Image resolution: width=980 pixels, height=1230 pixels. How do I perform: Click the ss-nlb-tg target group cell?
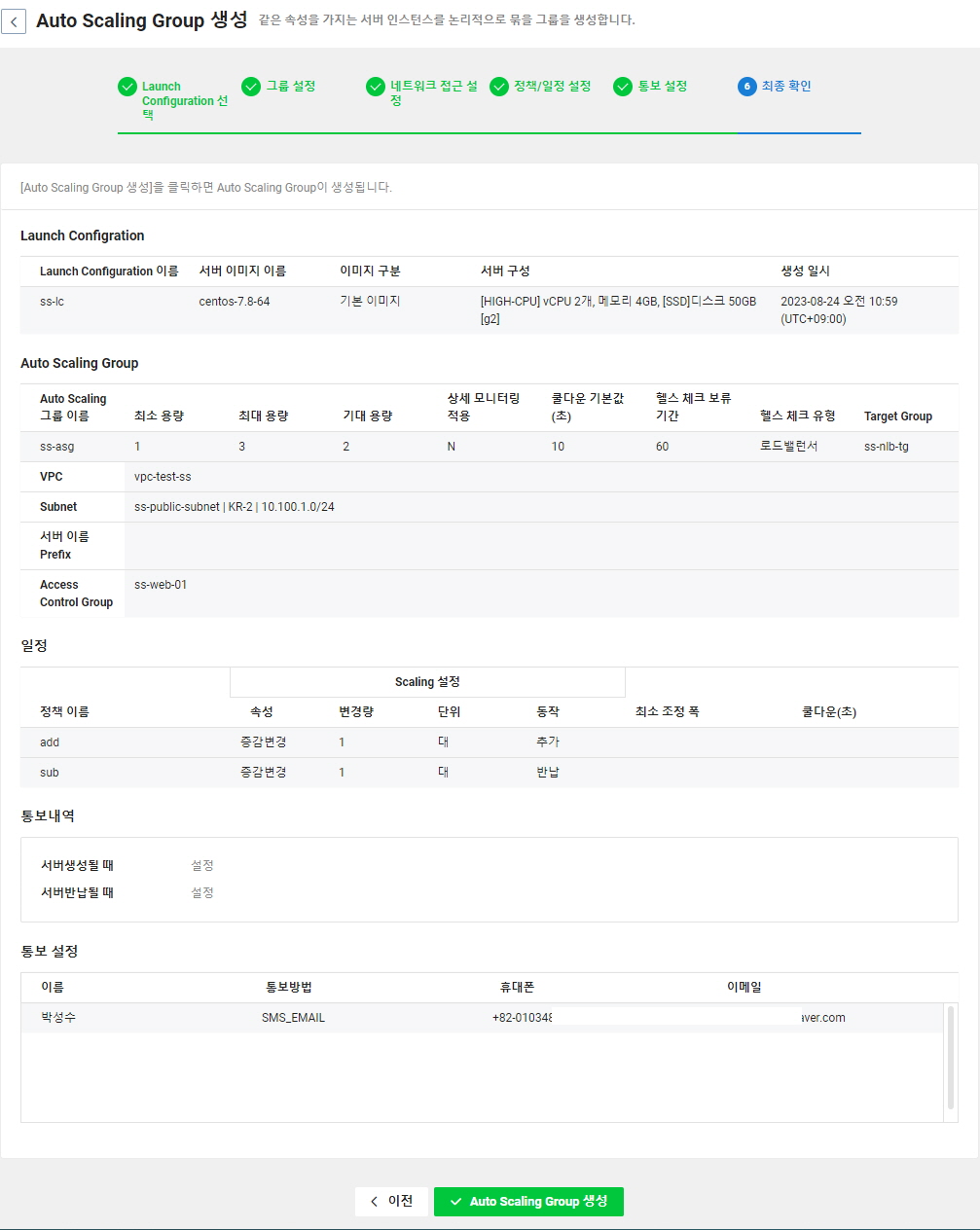pyautogui.click(x=887, y=447)
